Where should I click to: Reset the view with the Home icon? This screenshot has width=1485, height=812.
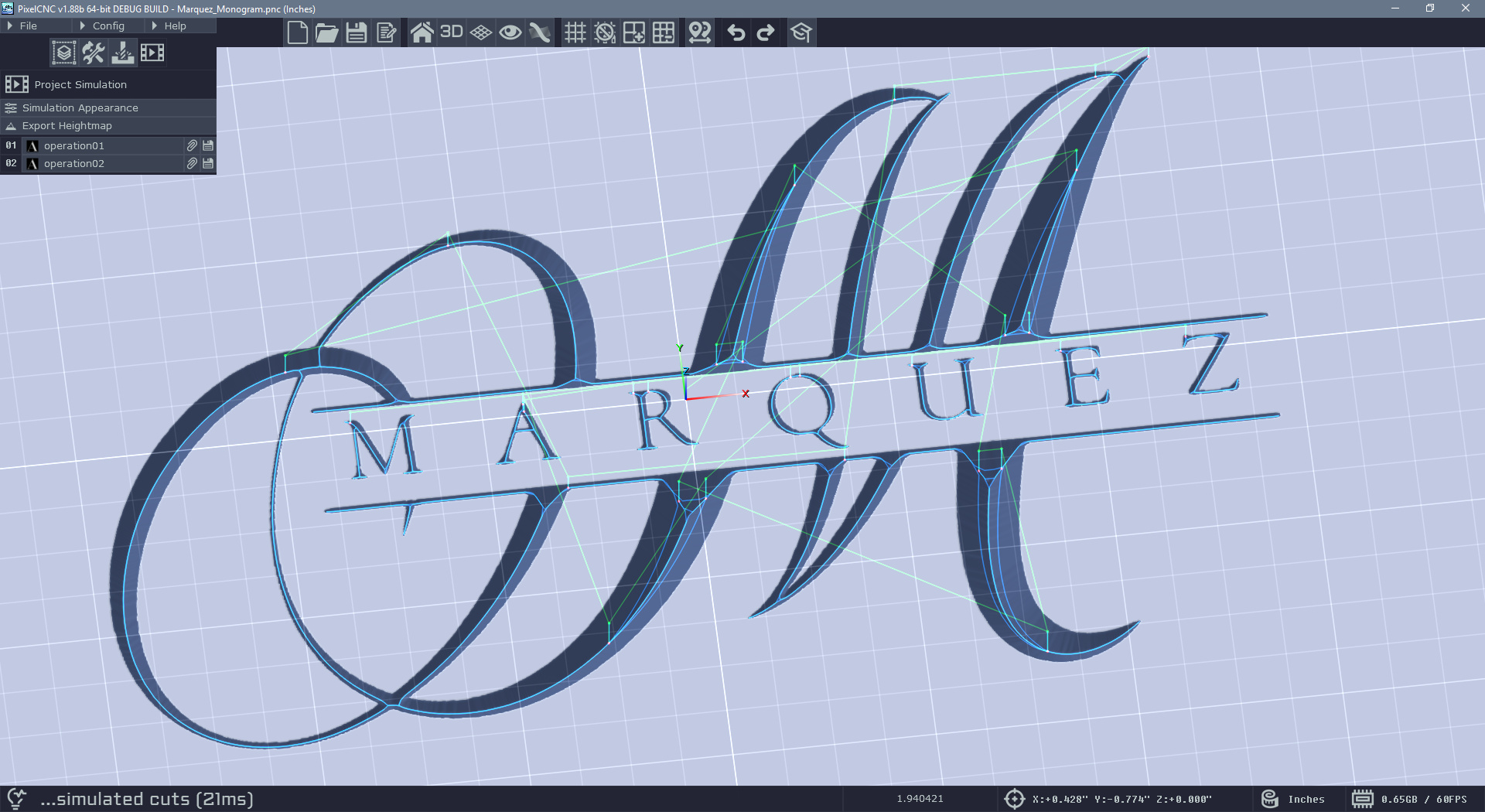click(x=422, y=32)
